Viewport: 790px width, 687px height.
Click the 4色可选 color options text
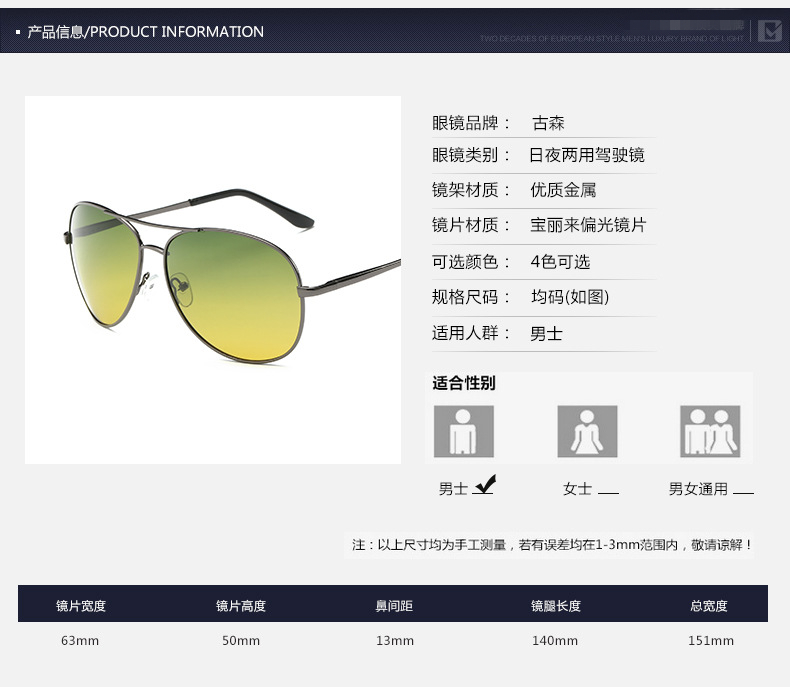point(560,262)
